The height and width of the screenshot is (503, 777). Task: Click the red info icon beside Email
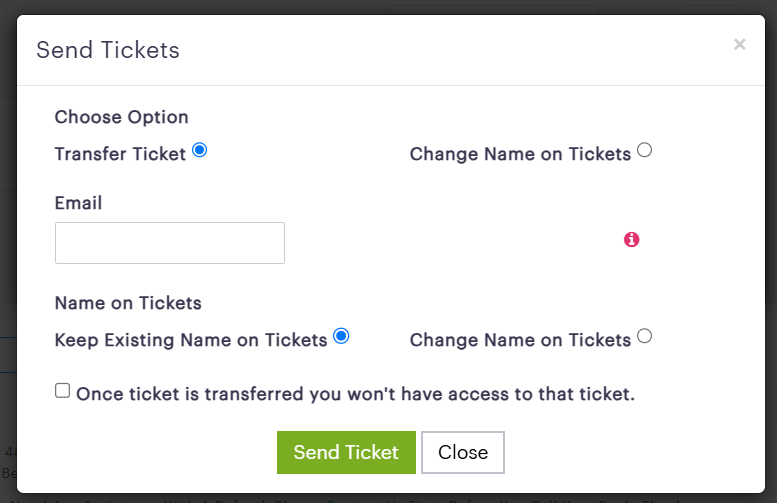(631, 239)
